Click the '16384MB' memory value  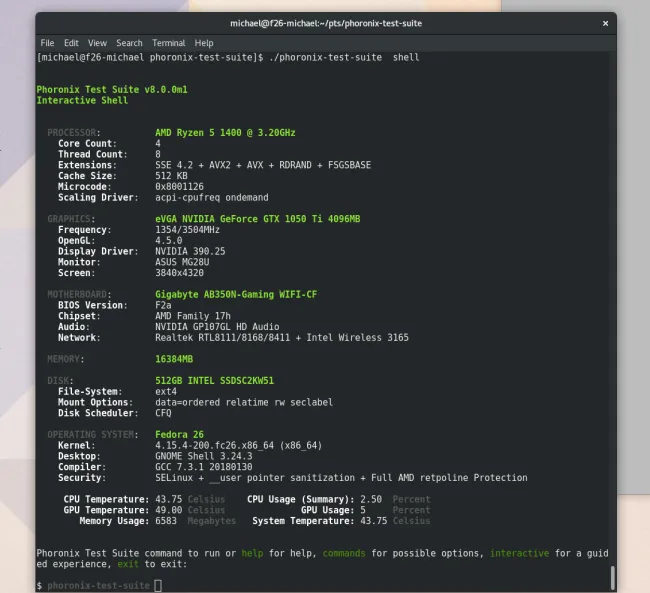[x=174, y=359]
